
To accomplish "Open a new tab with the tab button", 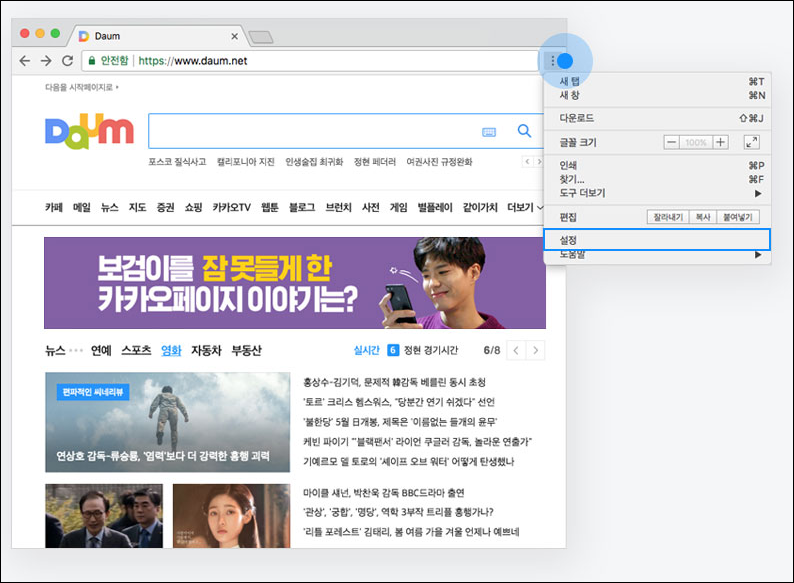I will pos(261,37).
